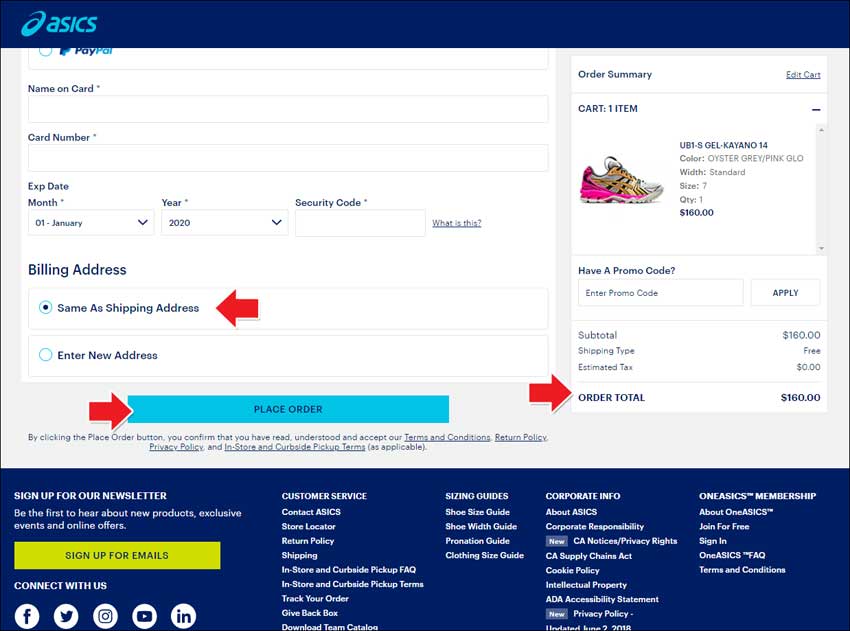Open Privacy Policy link under Place Order
This screenshot has height=631, width=850.
coord(176,447)
